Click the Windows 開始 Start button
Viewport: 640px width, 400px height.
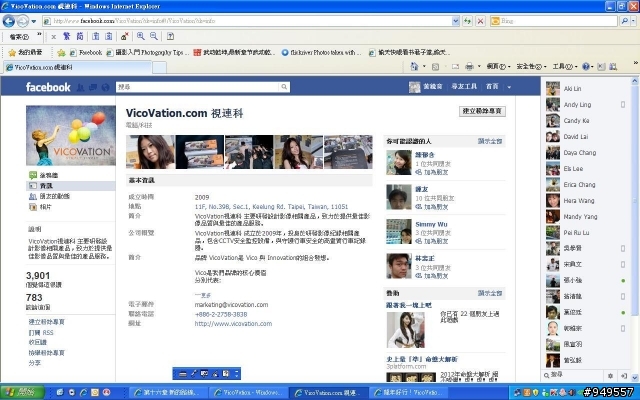click(x=22, y=392)
